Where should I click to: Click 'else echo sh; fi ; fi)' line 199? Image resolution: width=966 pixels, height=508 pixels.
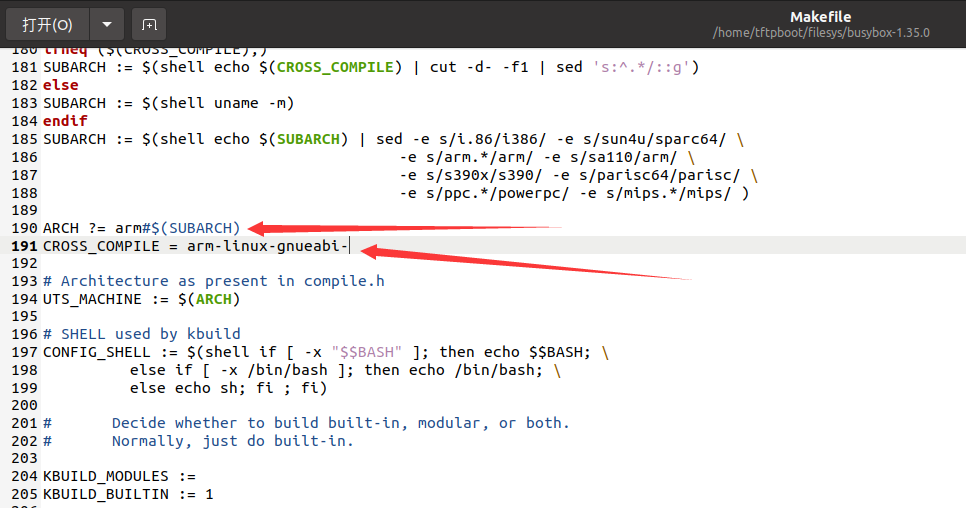(228, 388)
